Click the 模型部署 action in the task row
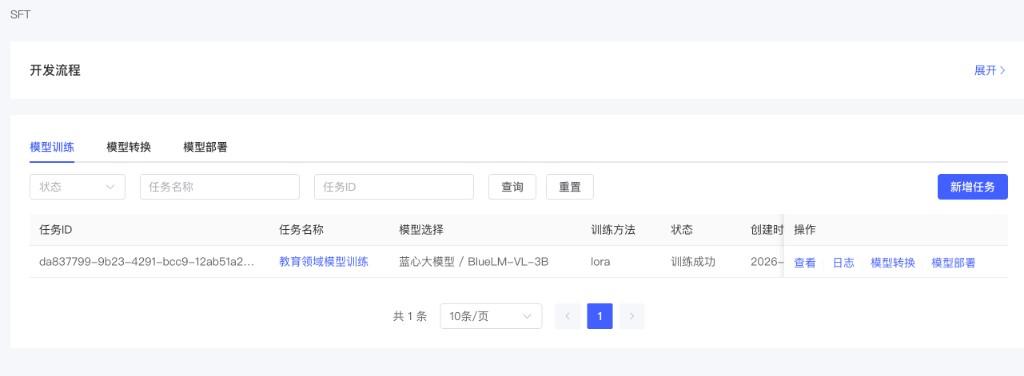Image resolution: width=1024 pixels, height=376 pixels. pos(953,262)
